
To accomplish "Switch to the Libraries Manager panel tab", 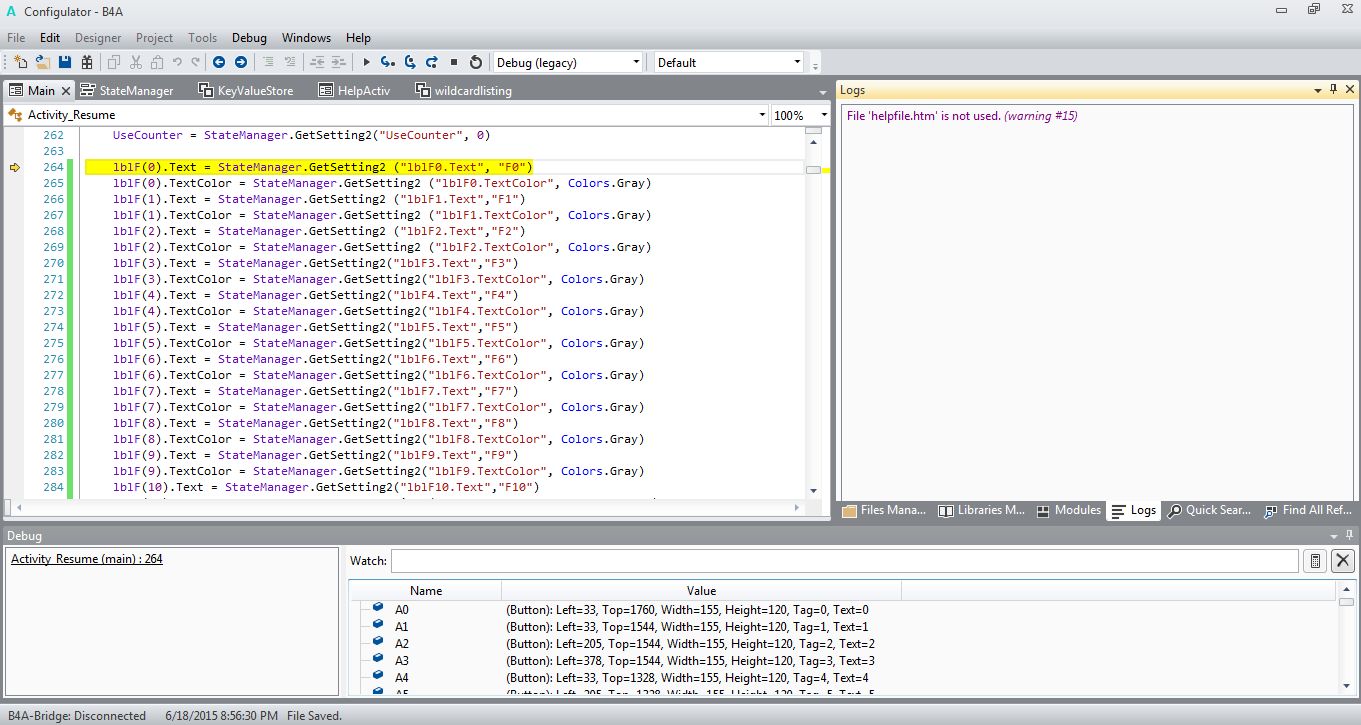I will click(982, 510).
